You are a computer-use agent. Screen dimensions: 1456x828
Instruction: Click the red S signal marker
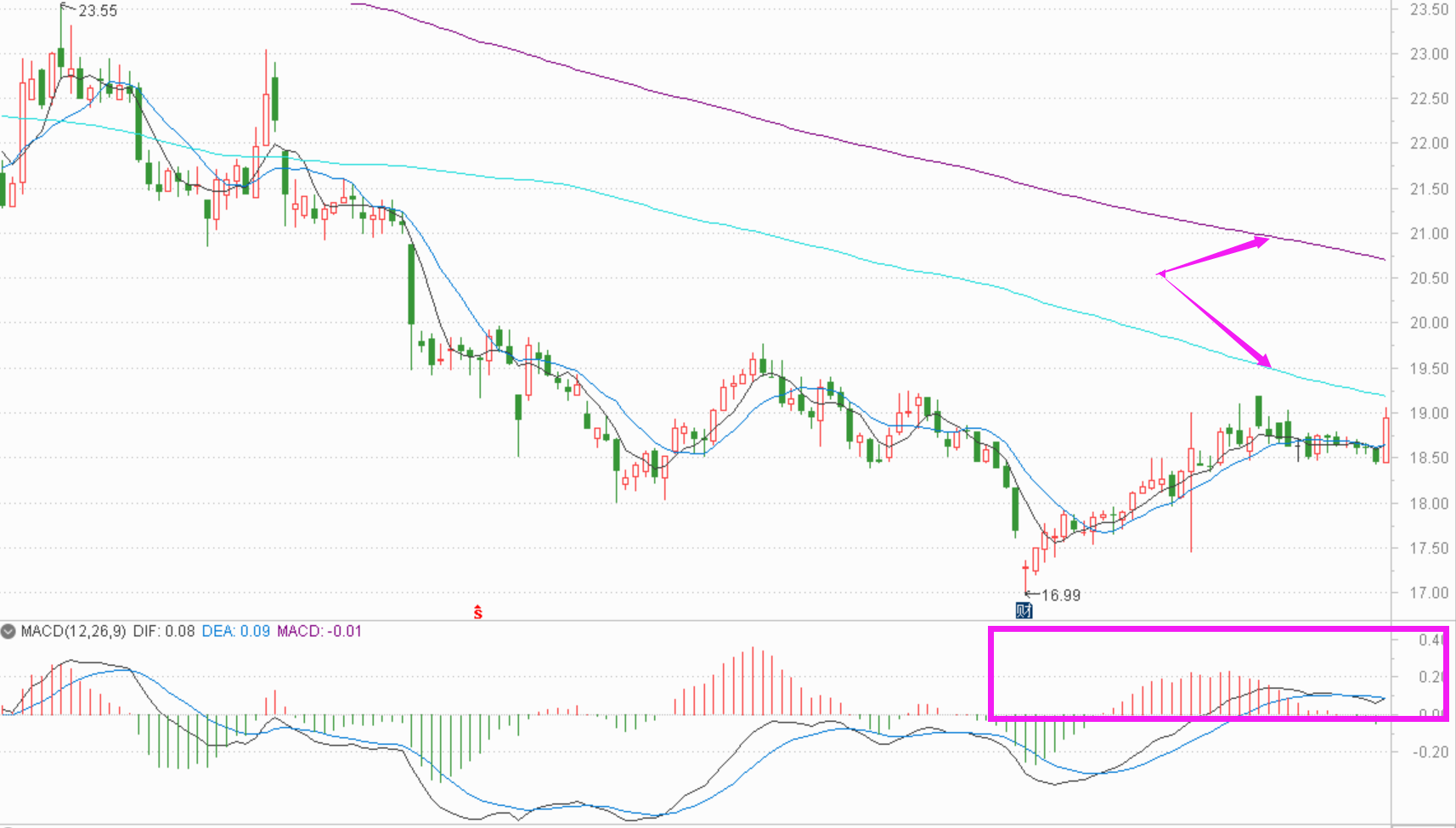(478, 611)
